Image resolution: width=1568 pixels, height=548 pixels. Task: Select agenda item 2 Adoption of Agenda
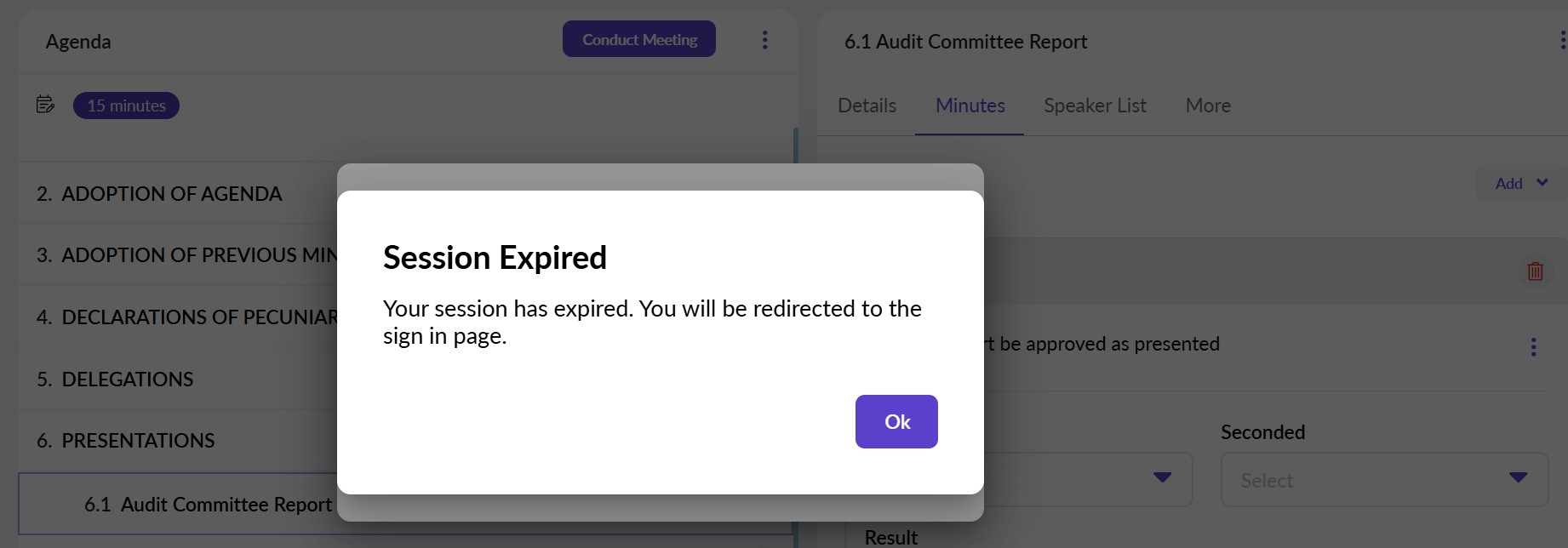(x=171, y=194)
